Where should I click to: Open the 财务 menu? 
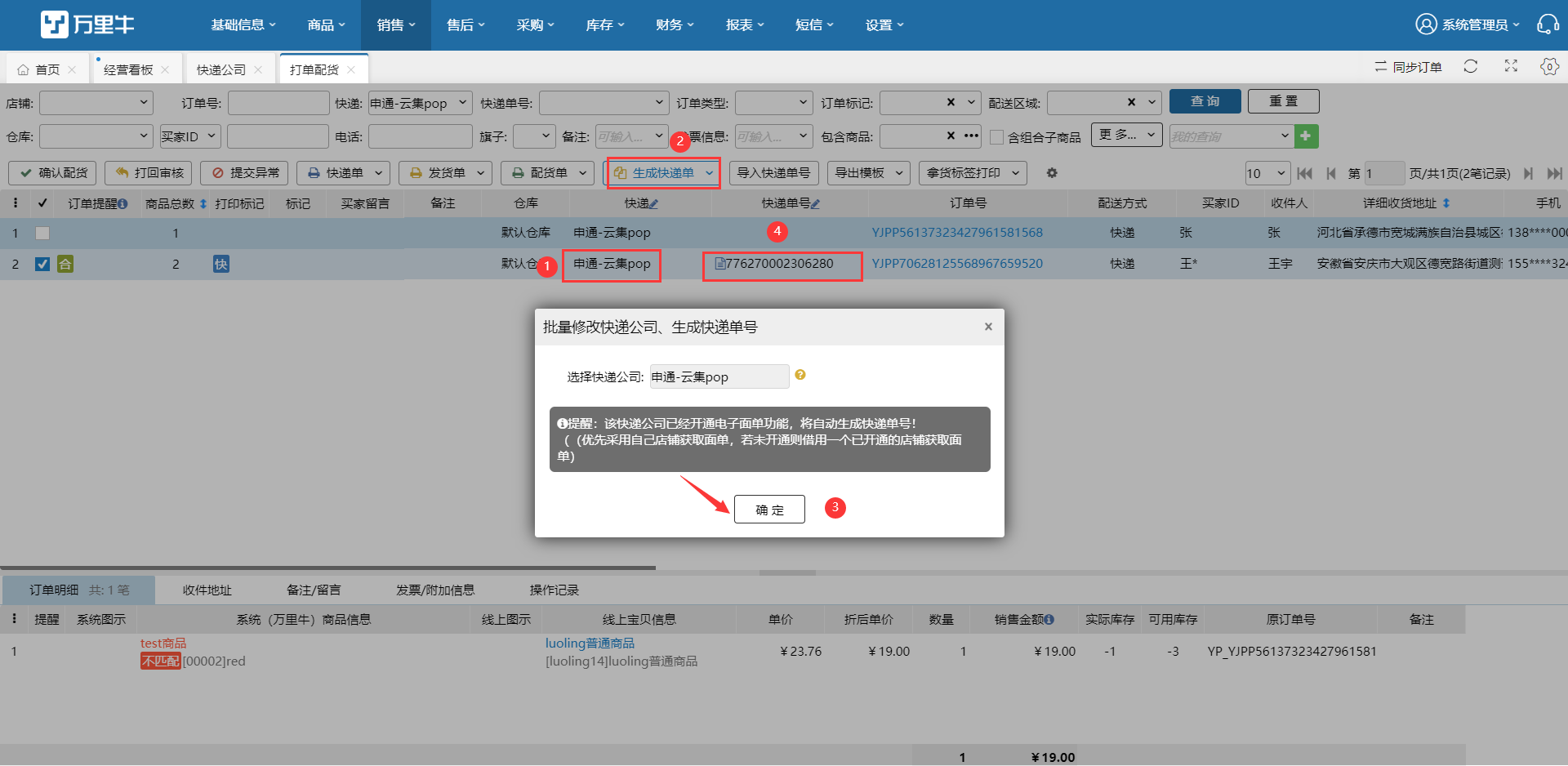pyautogui.click(x=675, y=25)
